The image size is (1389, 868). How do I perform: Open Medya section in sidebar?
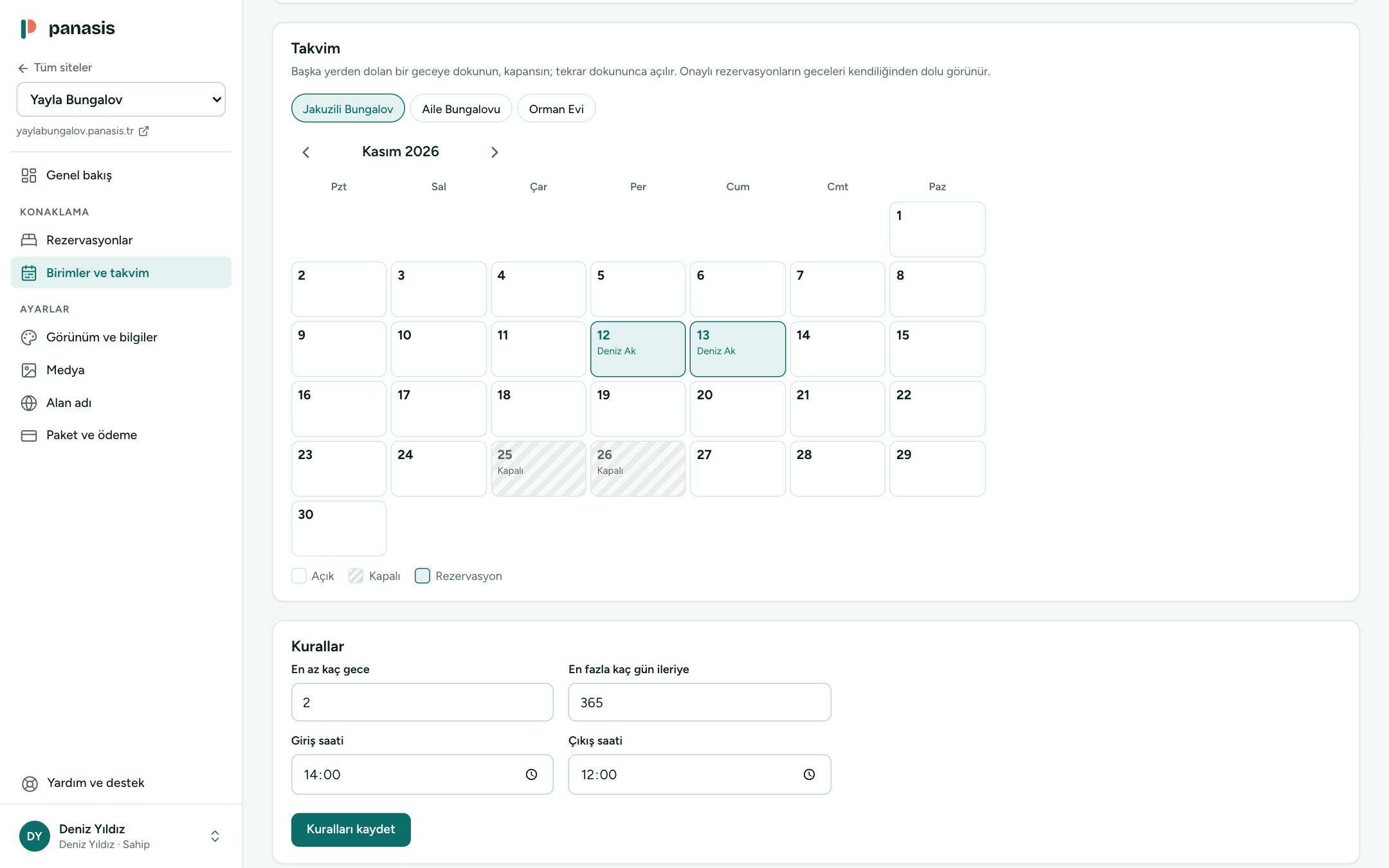pos(121,370)
